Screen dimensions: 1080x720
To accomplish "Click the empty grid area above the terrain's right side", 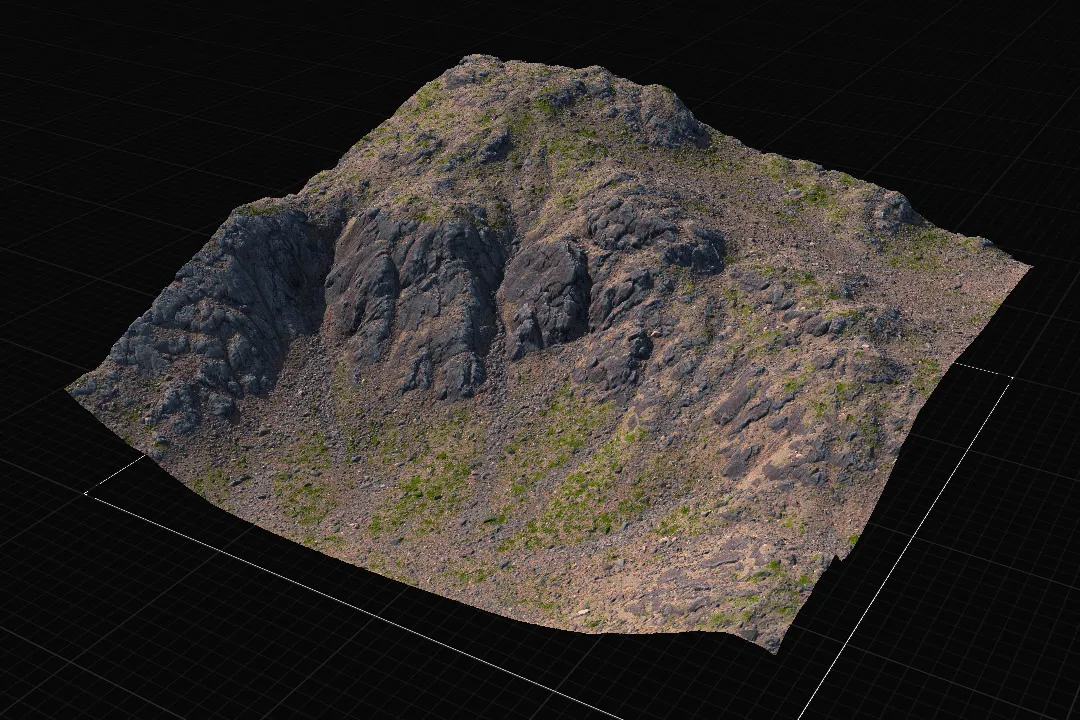I will [895, 83].
